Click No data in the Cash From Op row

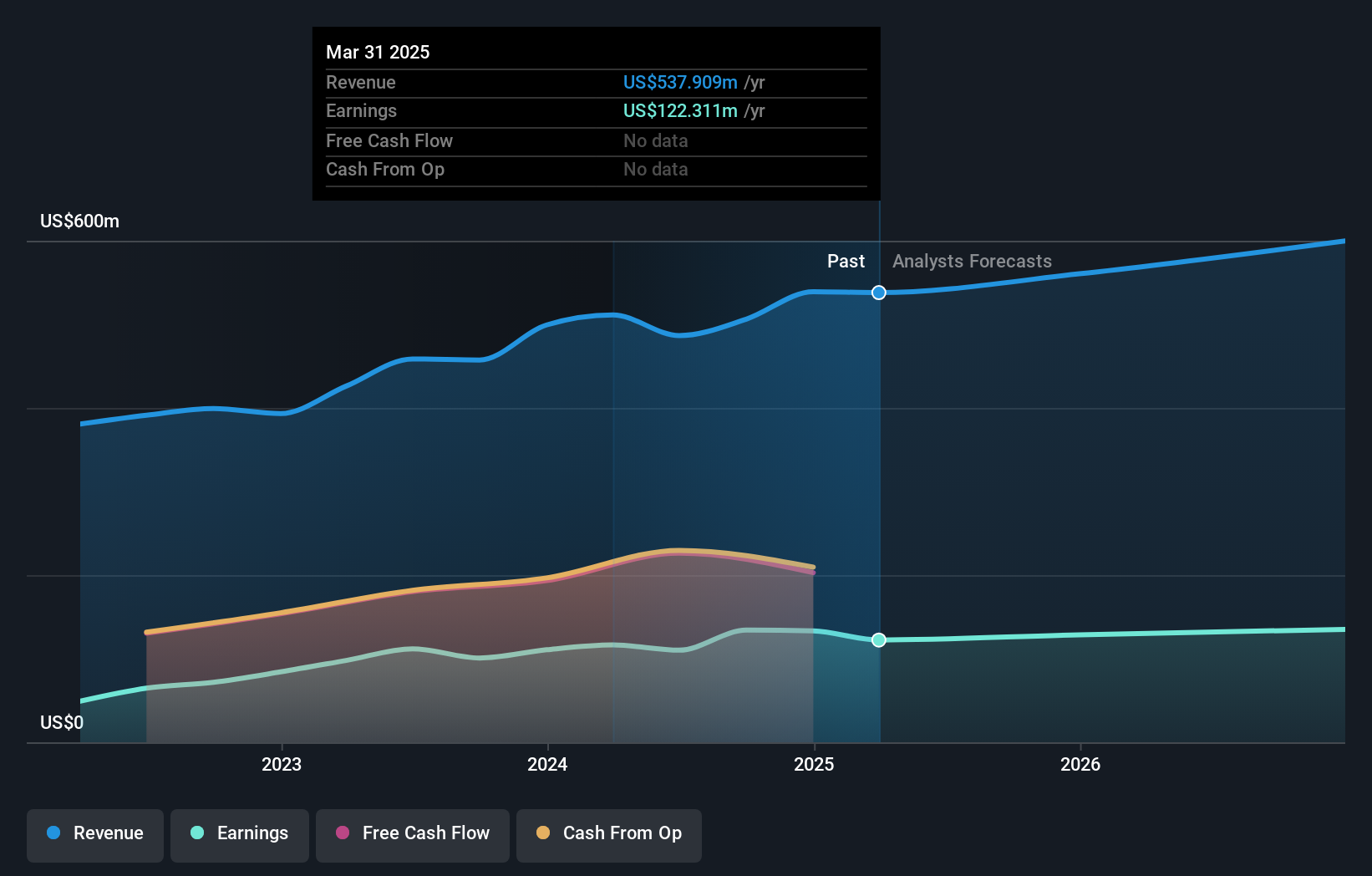click(656, 169)
